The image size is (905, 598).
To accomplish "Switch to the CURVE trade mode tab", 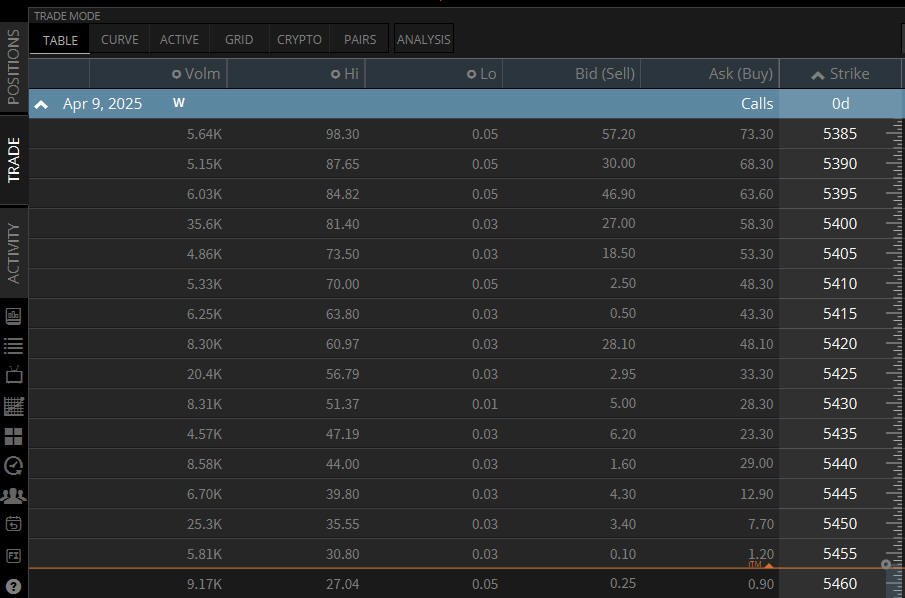I will point(119,40).
